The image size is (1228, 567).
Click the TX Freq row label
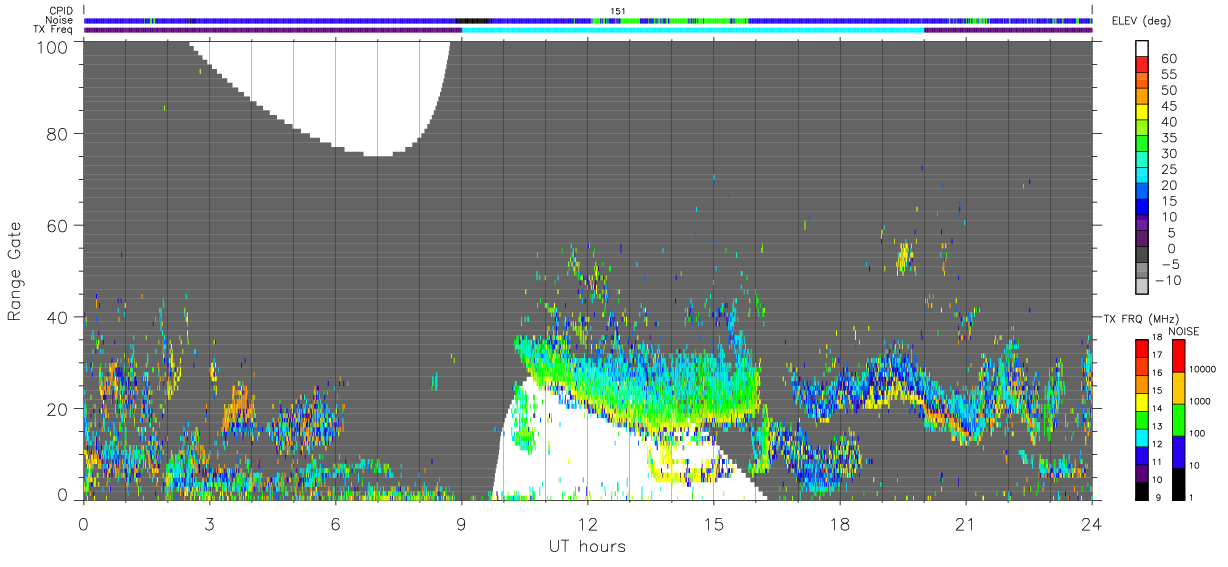[x=51, y=29]
